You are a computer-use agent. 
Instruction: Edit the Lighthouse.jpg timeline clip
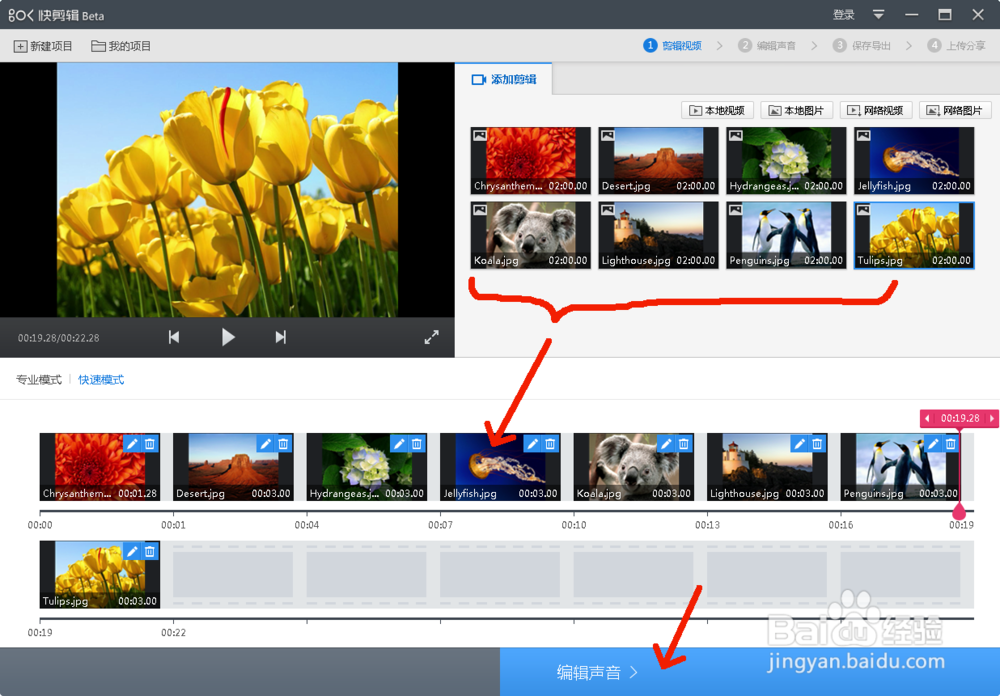click(799, 444)
